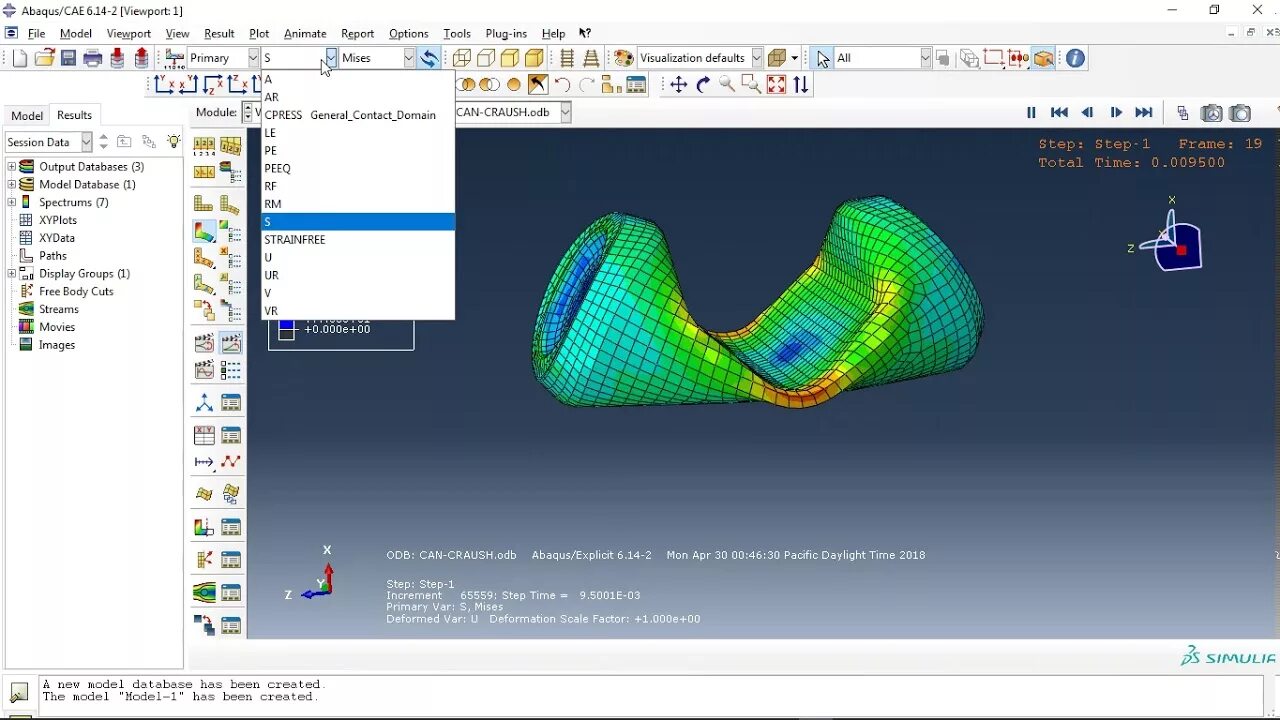Viewport: 1280px width, 720px height.
Task: Select the Pan view tool
Action: pyautogui.click(x=679, y=85)
